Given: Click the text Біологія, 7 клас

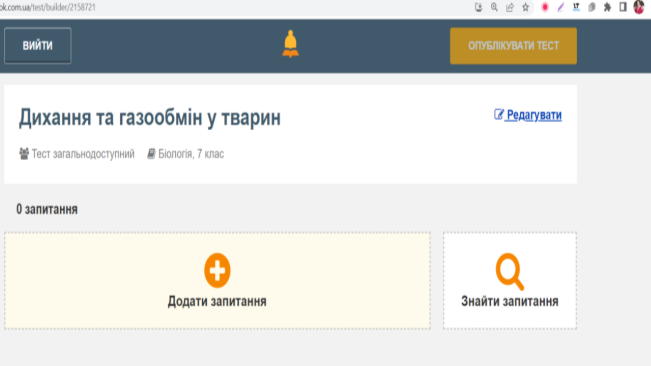Looking at the screenshot, I should click(x=191, y=154).
